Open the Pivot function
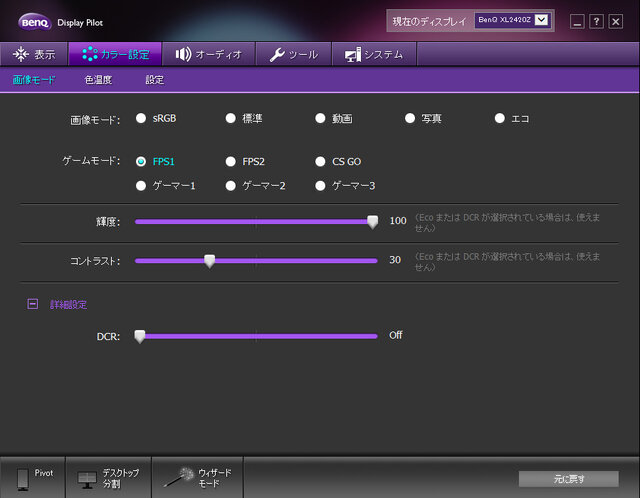 33,478
